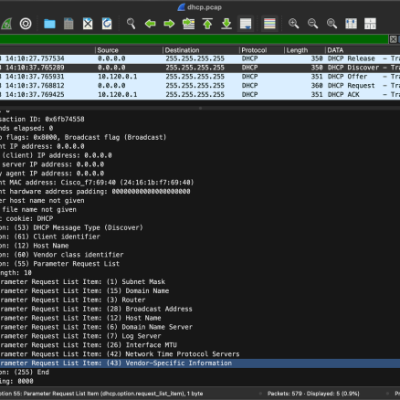Toggle packet list colorization icon
This screenshot has height=400, width=400.
coord(270,24)
